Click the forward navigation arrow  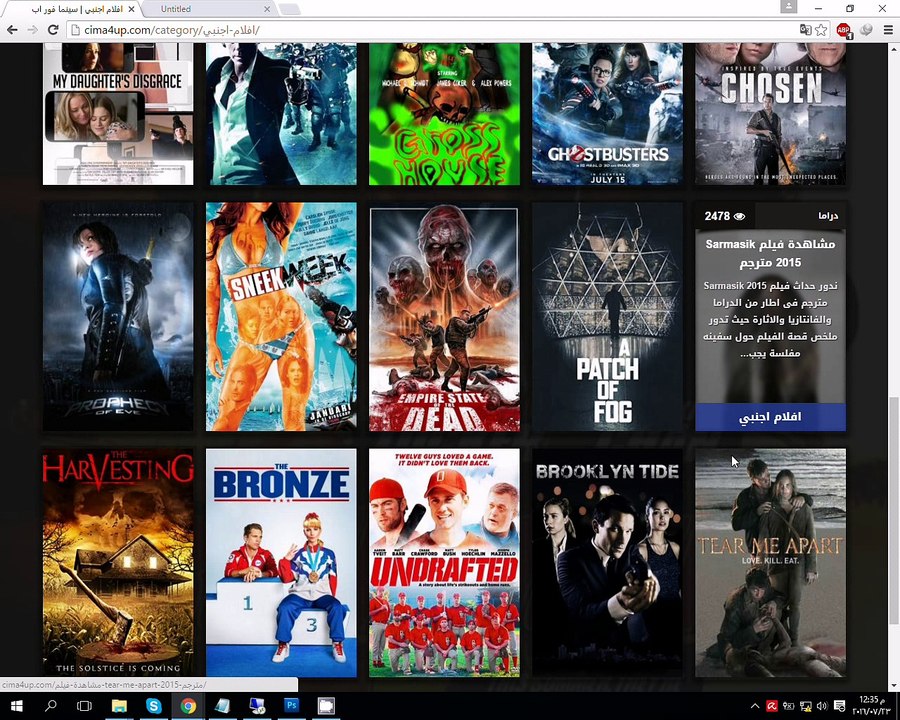point(33,30)
